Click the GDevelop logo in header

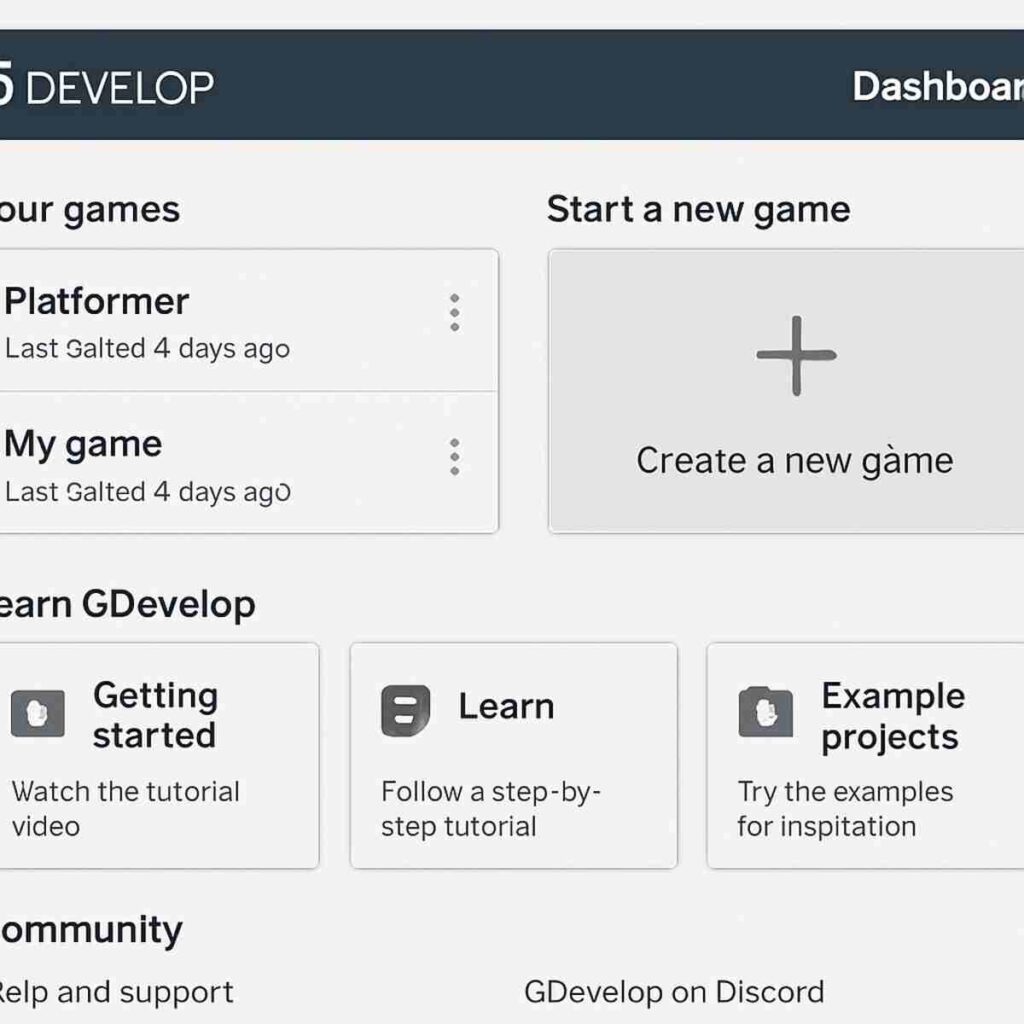(x=106, y=87)
